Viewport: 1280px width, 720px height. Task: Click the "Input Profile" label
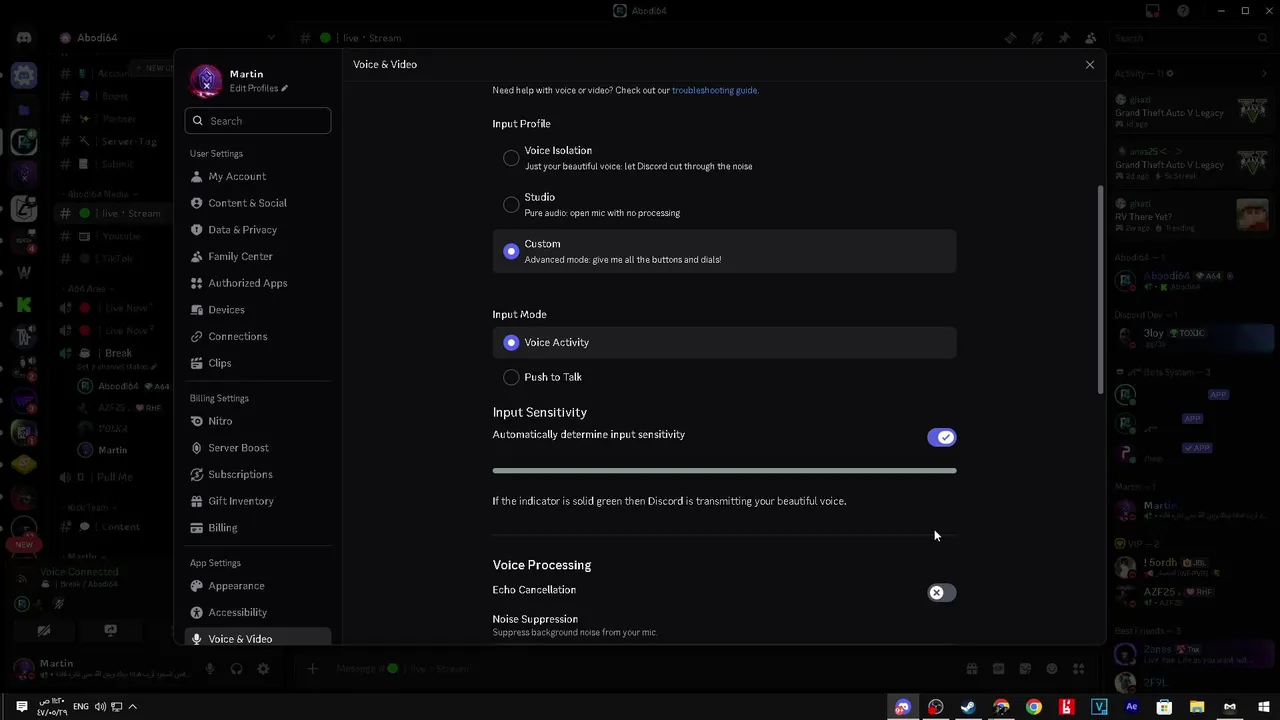click(x=521, y=124)
